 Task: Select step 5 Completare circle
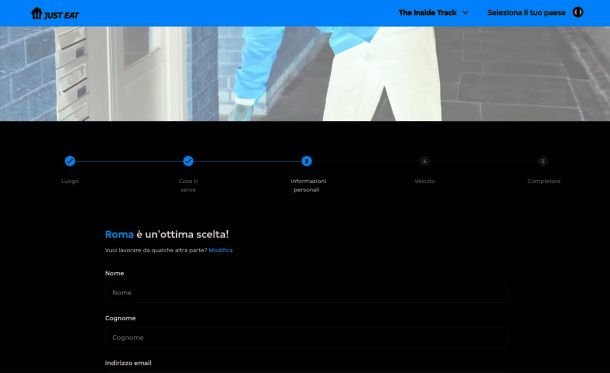point(543,161)
